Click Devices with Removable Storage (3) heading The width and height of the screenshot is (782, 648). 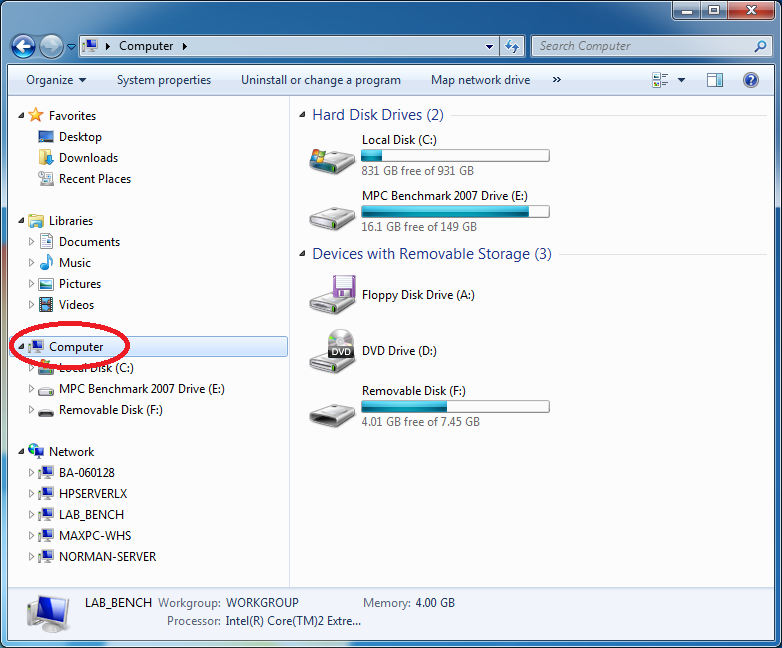point(432,254)
